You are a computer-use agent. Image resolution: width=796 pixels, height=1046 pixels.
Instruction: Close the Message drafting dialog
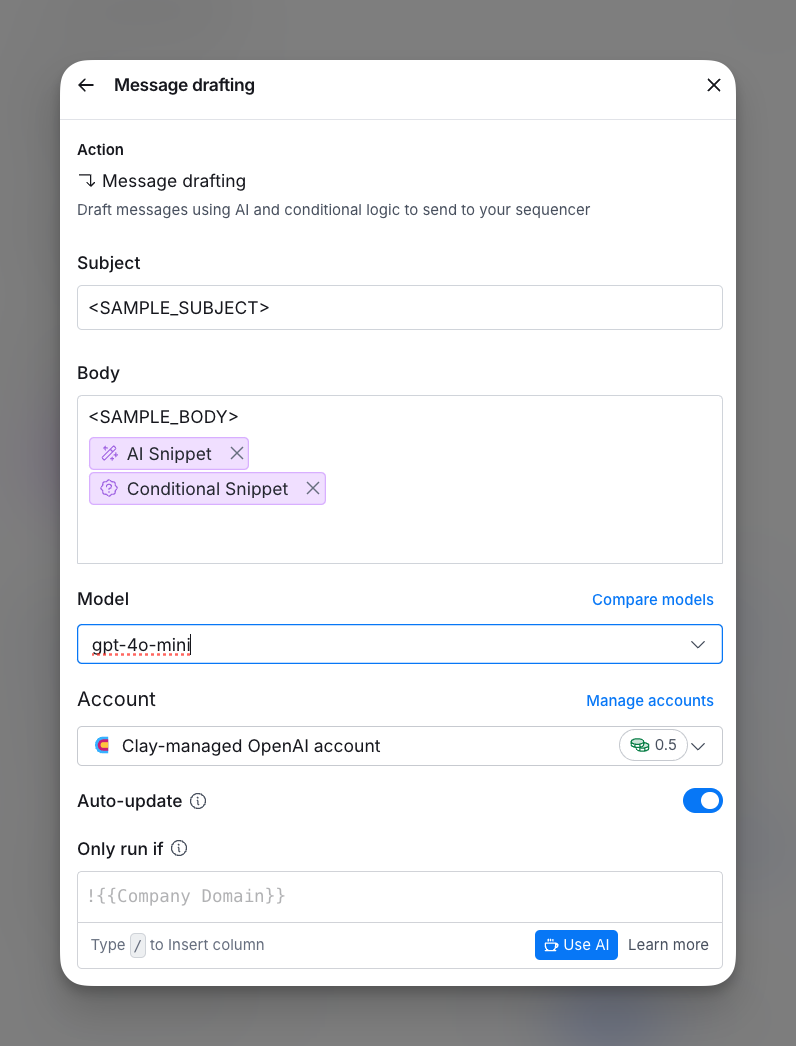tap(714, 85)
